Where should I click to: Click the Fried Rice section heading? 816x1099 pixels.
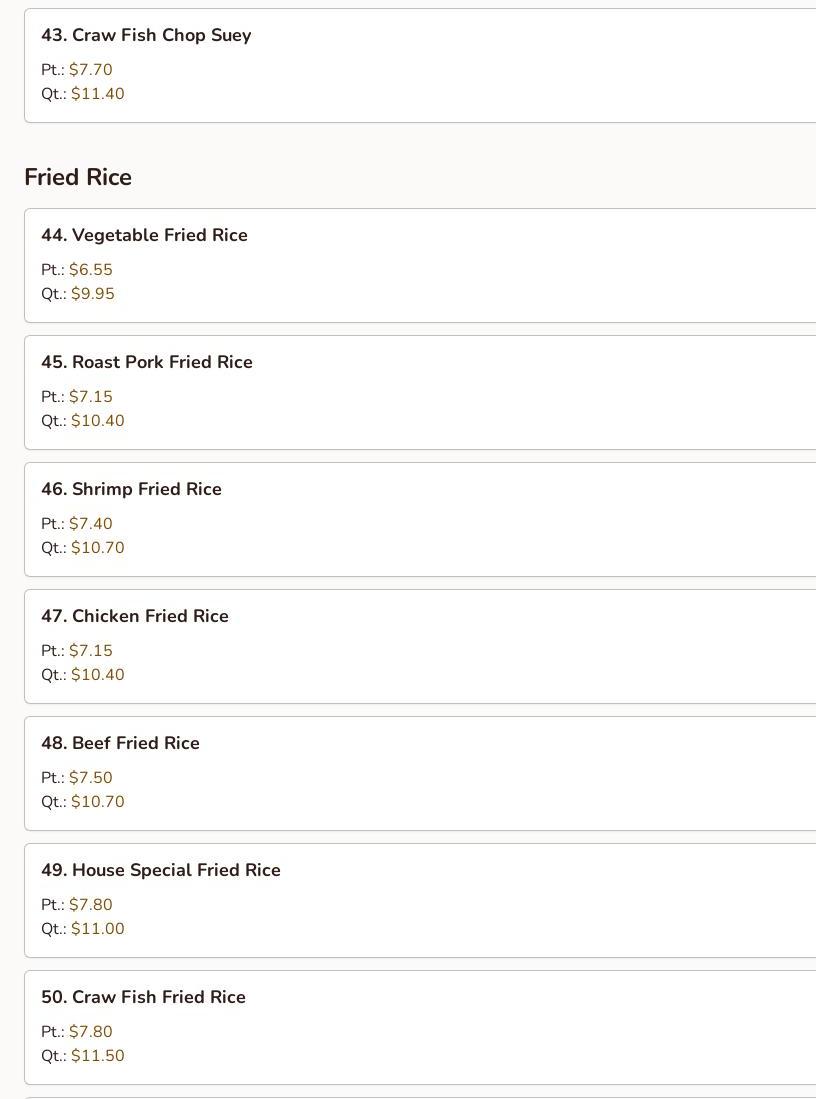(78, 177)
